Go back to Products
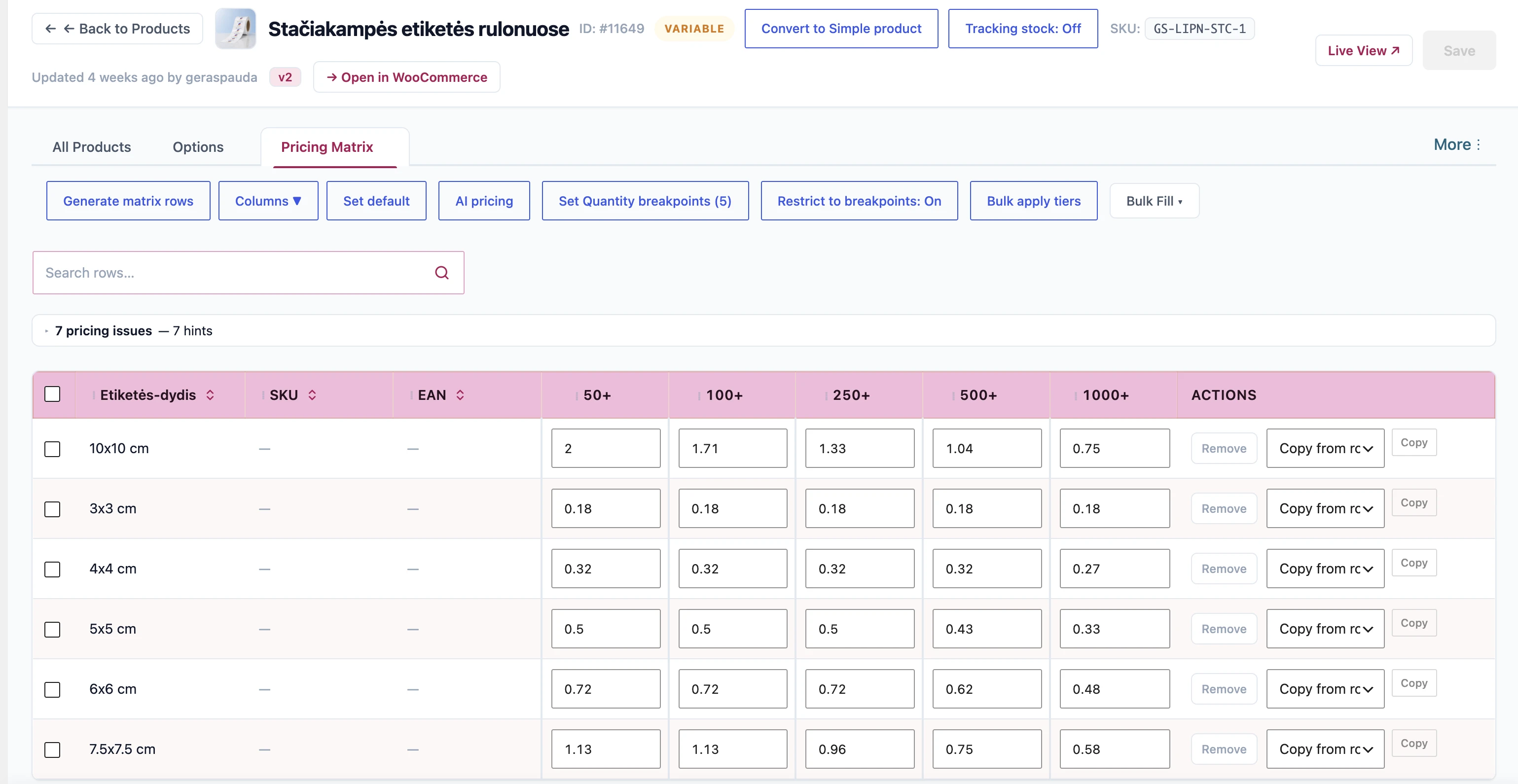The height and width of the screenshot is (784, 1518). [117, 28]
